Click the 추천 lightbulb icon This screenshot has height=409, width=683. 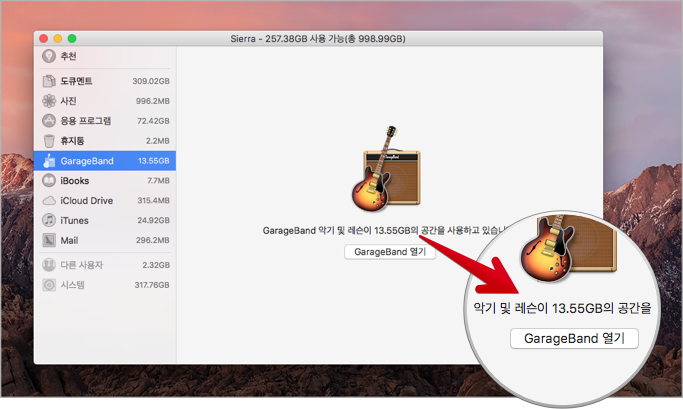(x=49, y=56)
